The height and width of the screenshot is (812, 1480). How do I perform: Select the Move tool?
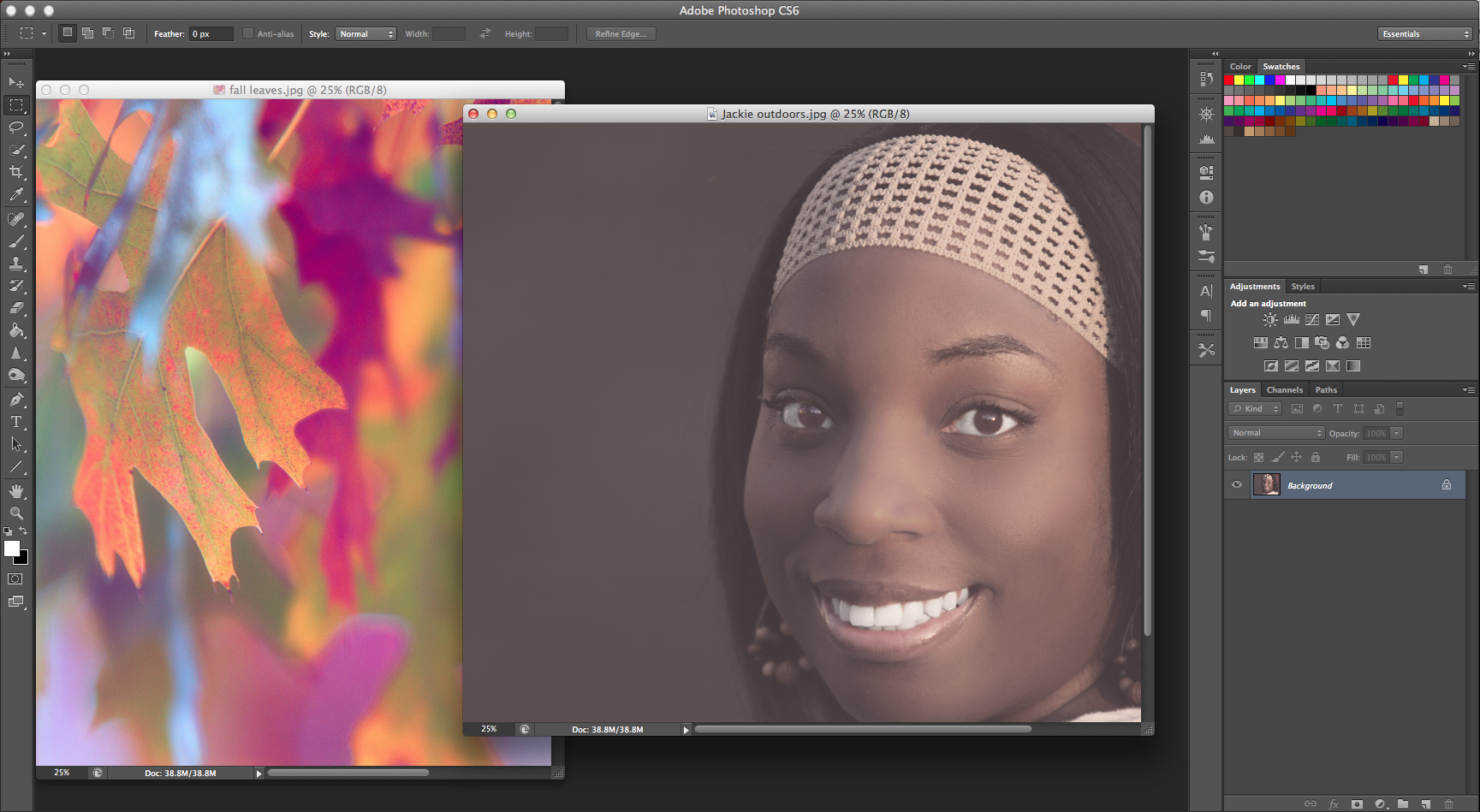pos(16,83)
